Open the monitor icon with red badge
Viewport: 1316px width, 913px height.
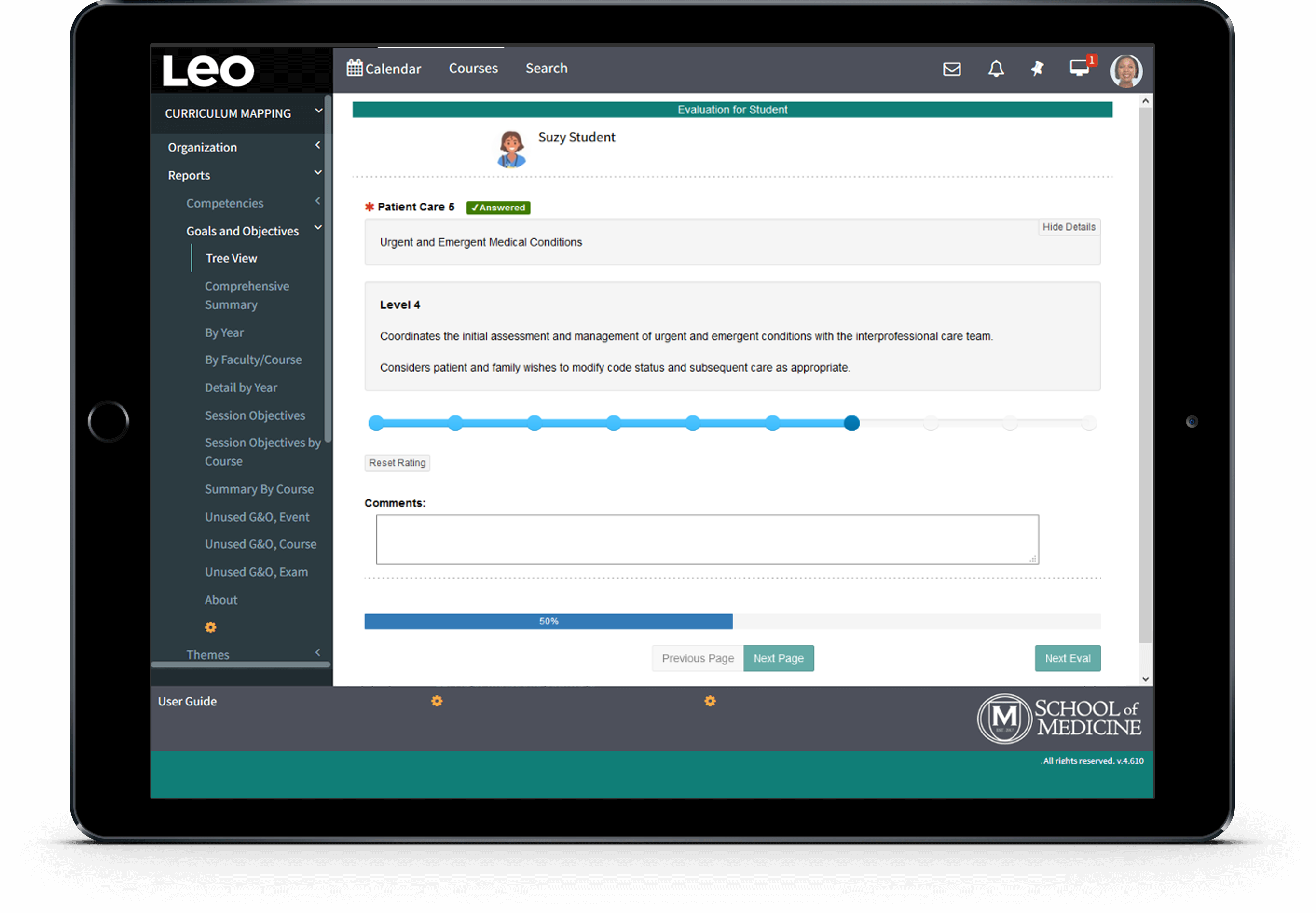1079,68
